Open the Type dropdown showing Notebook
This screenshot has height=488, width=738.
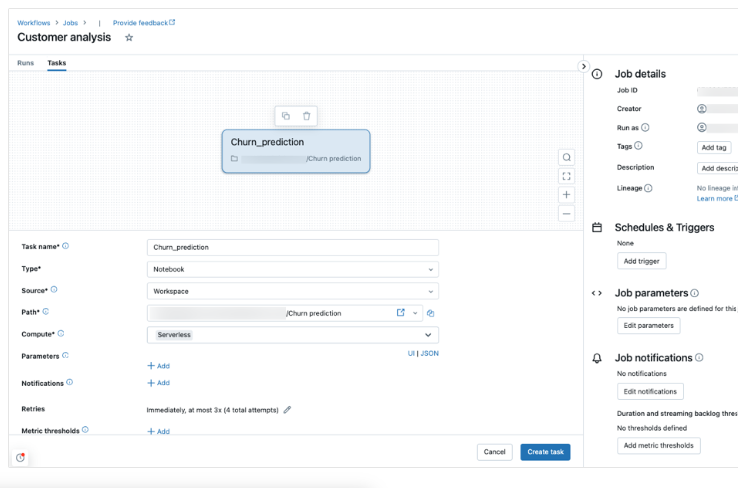[292, 269]
